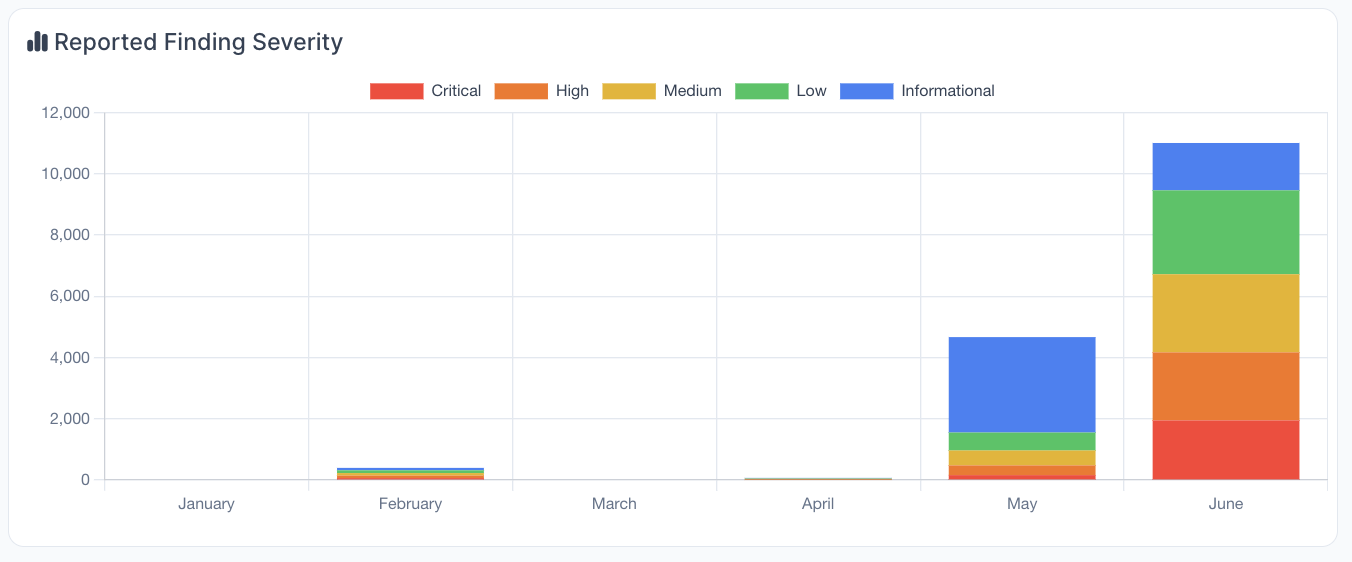Image resolution: width=1352 pixels, height=562 pixels.
Task: Click the June Medium yellow bar segment
Action: [x=1225, y=313]
